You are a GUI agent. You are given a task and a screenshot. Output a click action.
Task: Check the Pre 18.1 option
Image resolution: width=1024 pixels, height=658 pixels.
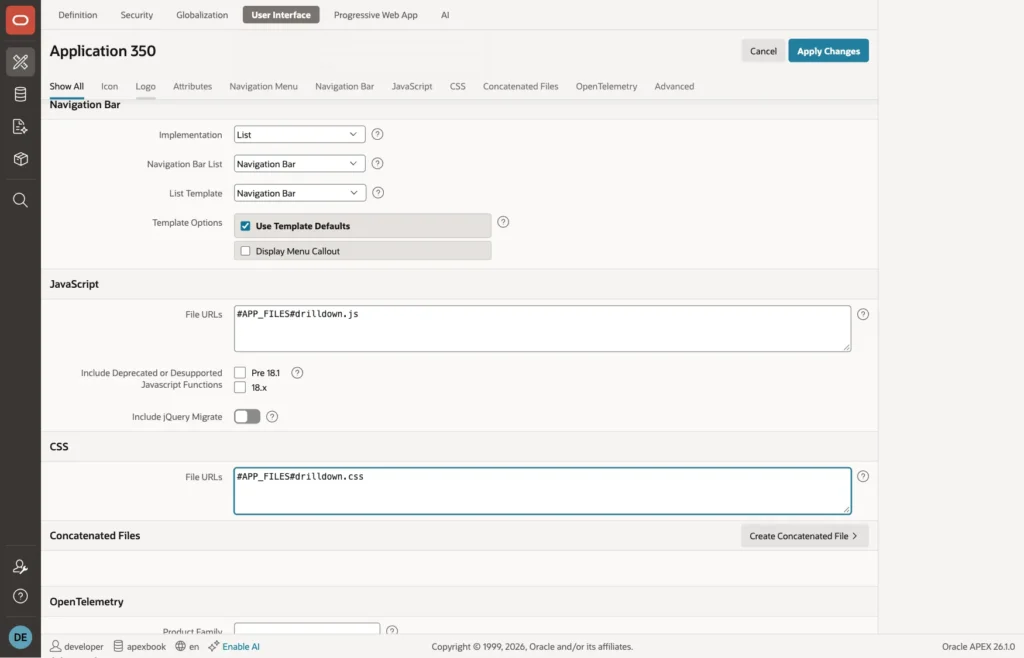tap(240, 373)
